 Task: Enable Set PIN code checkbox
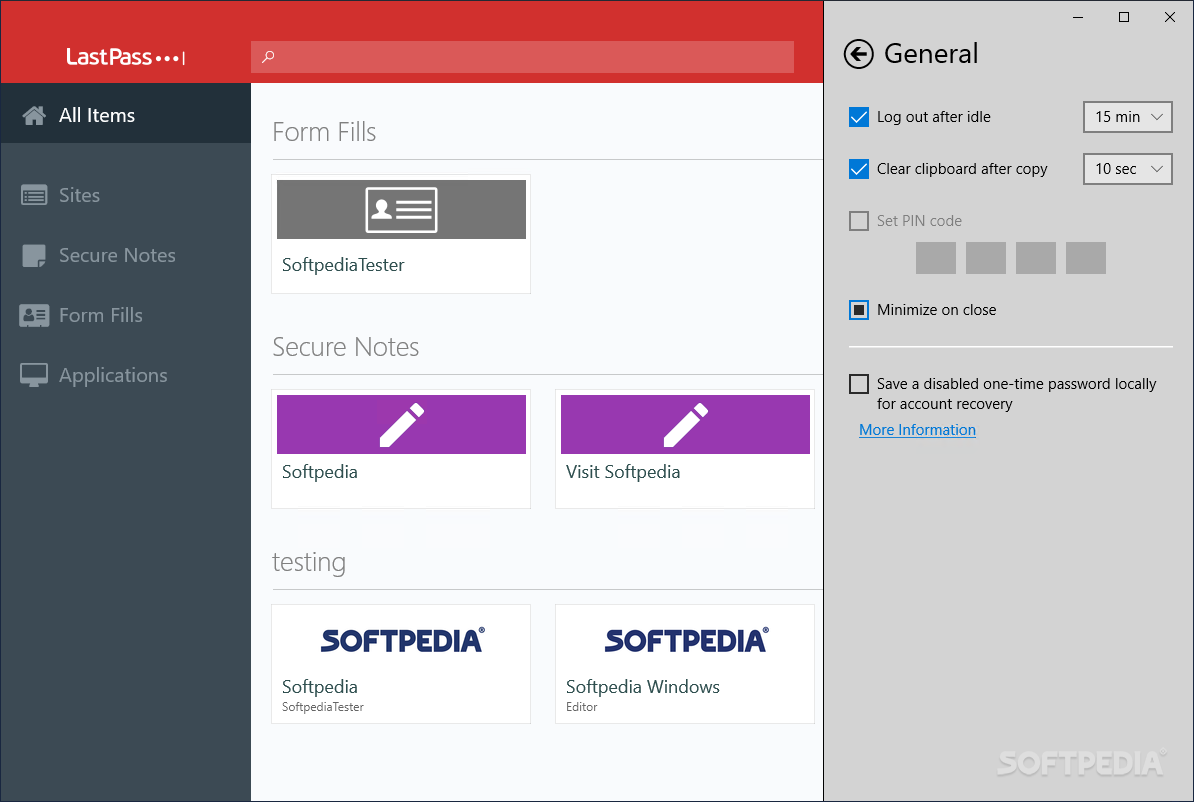click(x=858, y=221)
